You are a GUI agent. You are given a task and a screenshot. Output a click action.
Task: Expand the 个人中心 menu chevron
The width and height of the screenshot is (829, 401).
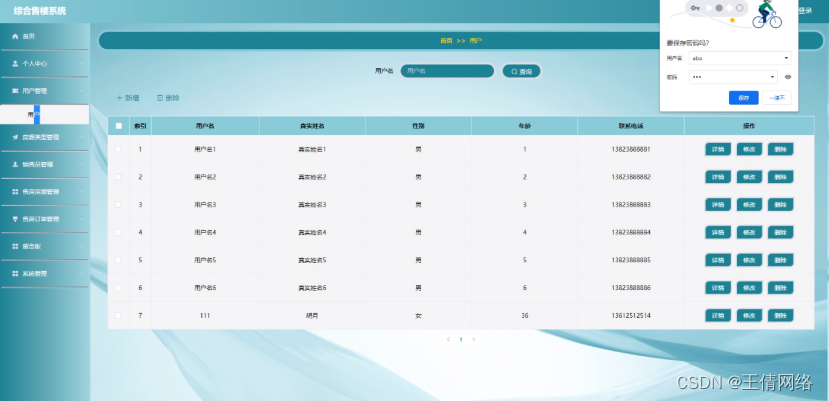81,63
